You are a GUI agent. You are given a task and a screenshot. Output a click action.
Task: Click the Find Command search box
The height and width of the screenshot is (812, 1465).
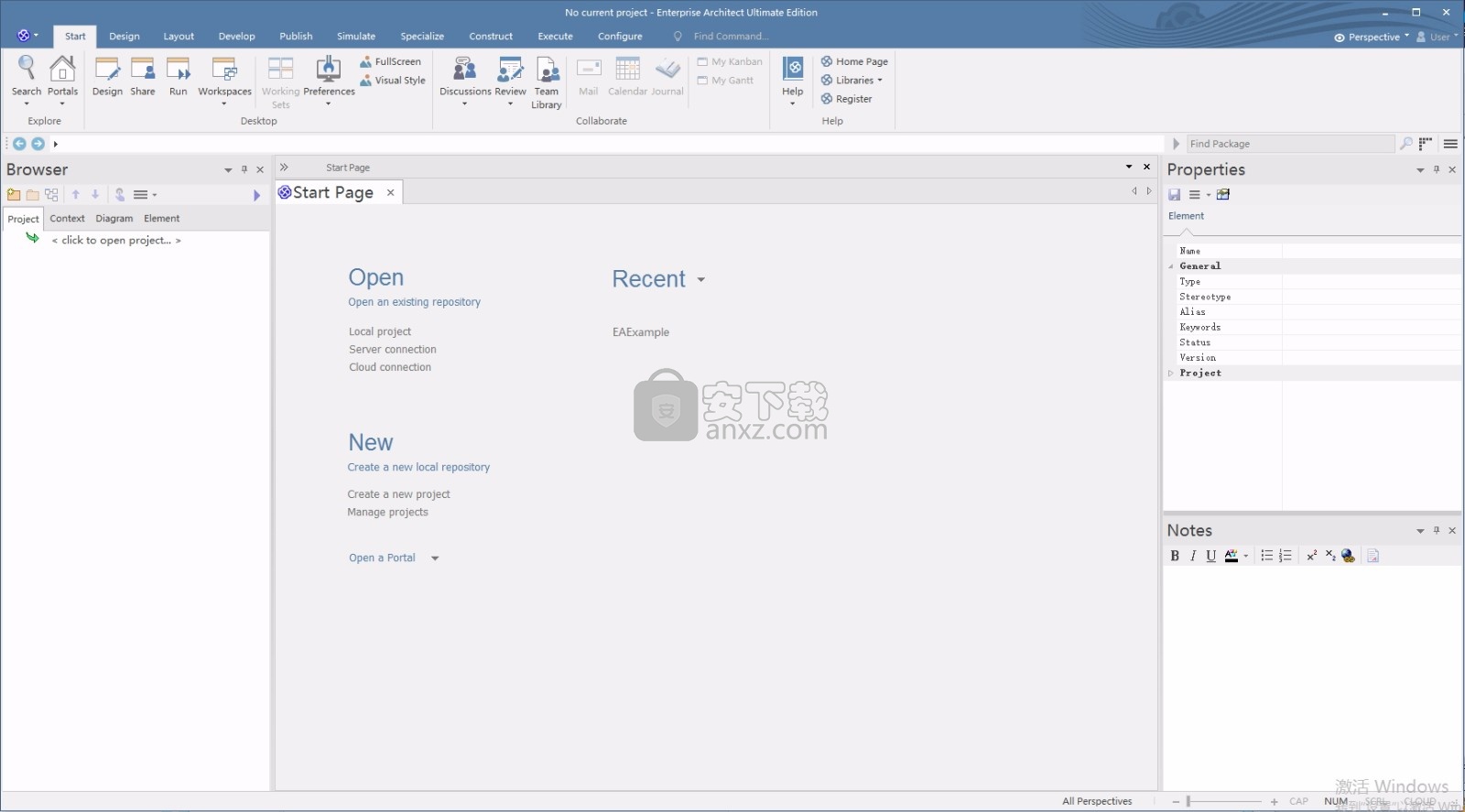coord(732,37)
